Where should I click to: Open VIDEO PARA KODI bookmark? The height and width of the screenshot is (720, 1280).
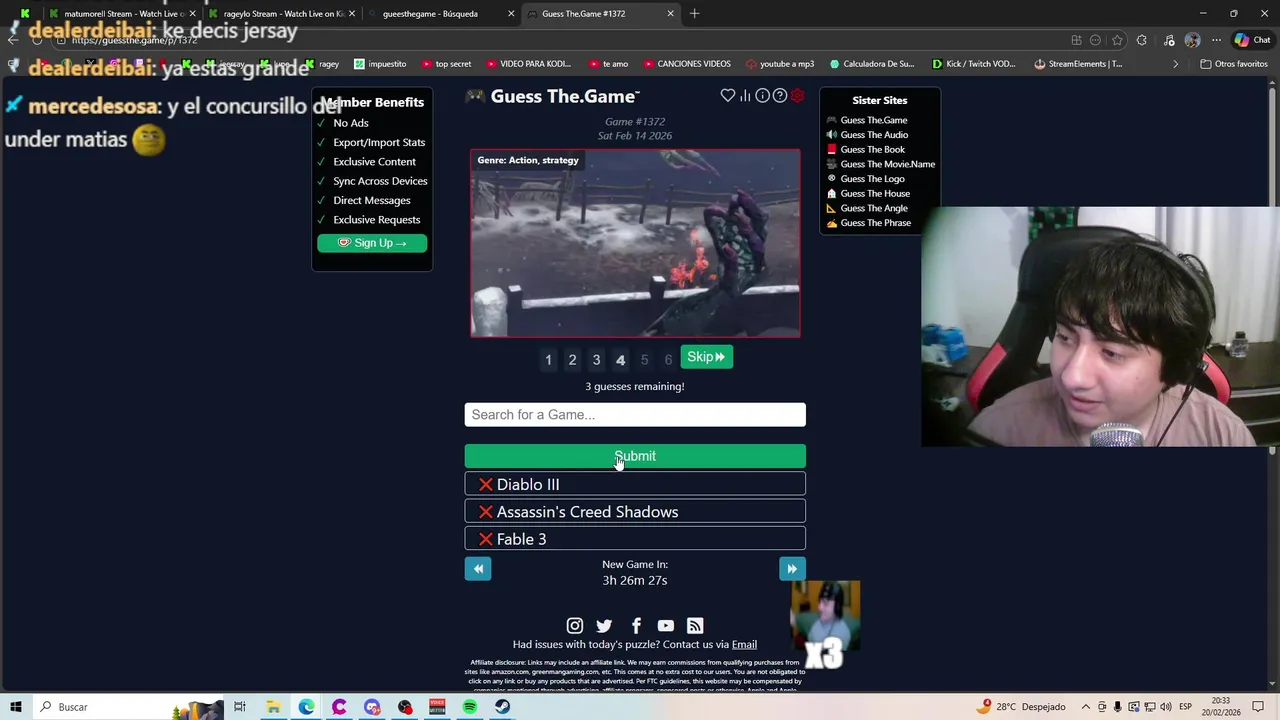coord(528,64)
